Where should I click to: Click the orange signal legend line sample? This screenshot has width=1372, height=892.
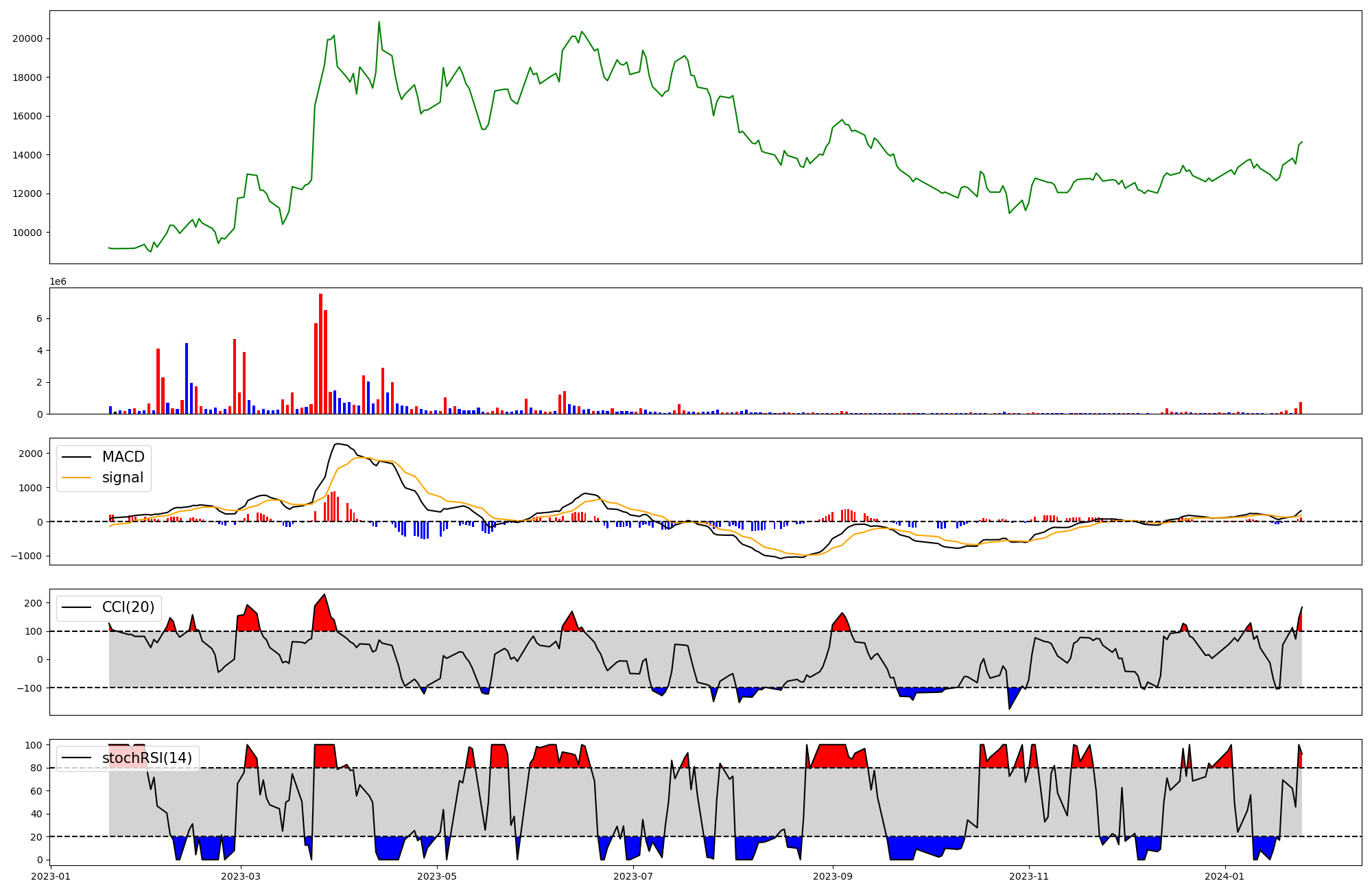(x=76, y=478)
